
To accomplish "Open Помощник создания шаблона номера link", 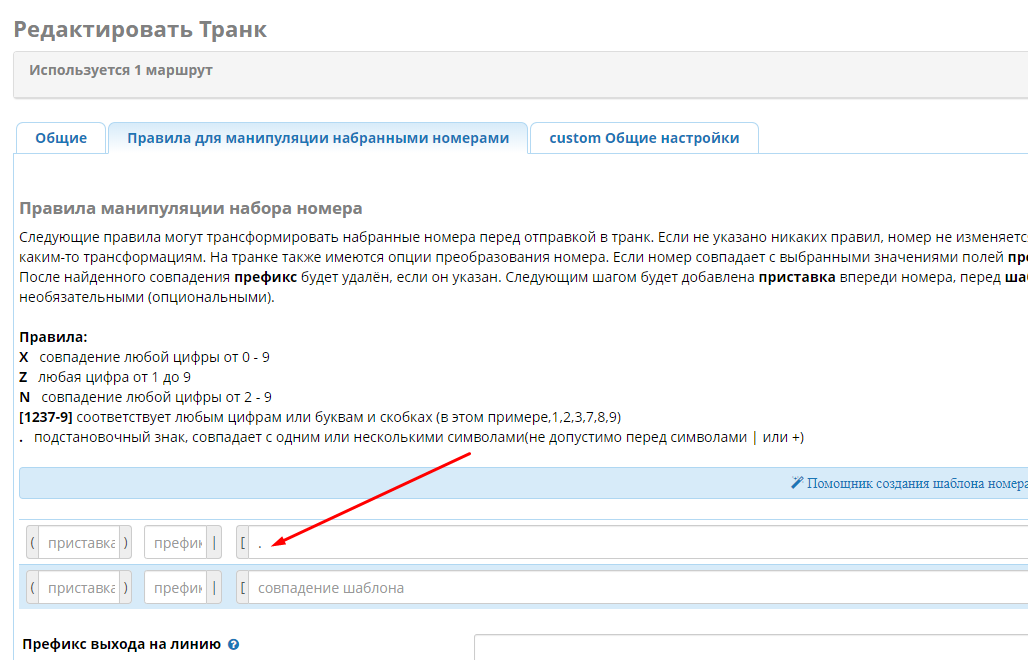I will pos(915,483).
